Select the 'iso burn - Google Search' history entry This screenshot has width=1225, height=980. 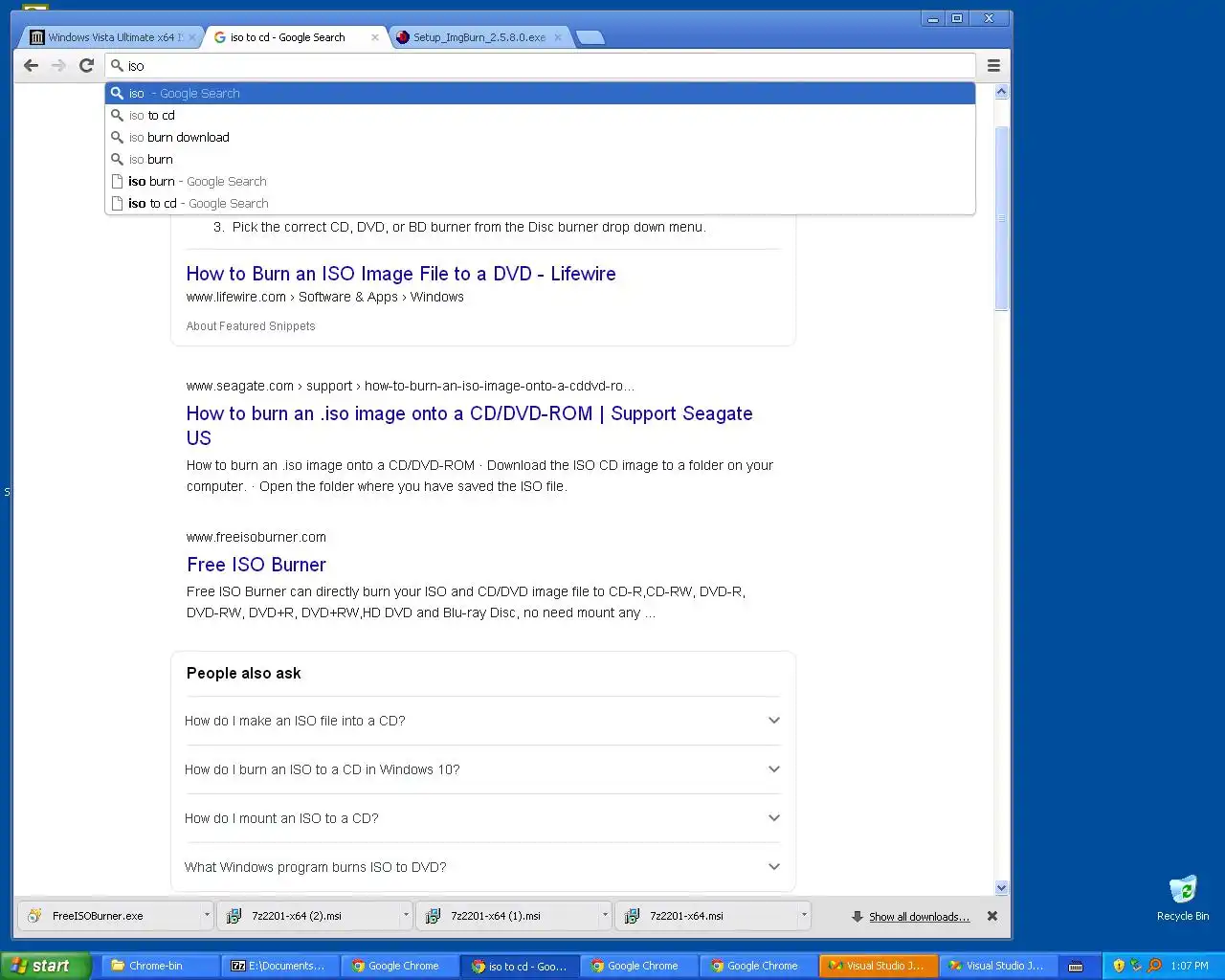point(540,181)
